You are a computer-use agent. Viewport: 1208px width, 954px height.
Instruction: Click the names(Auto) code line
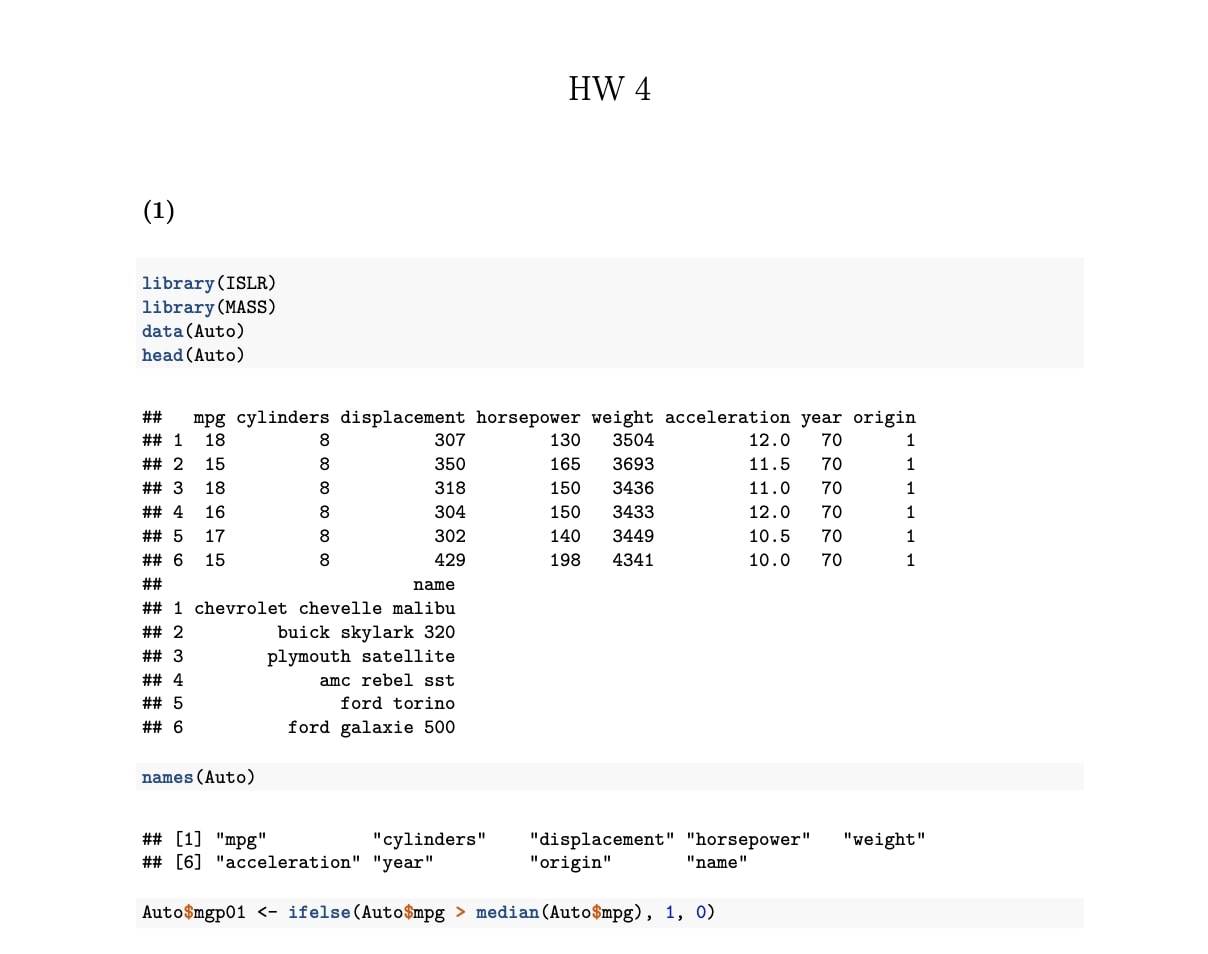(x=198, y=777)
